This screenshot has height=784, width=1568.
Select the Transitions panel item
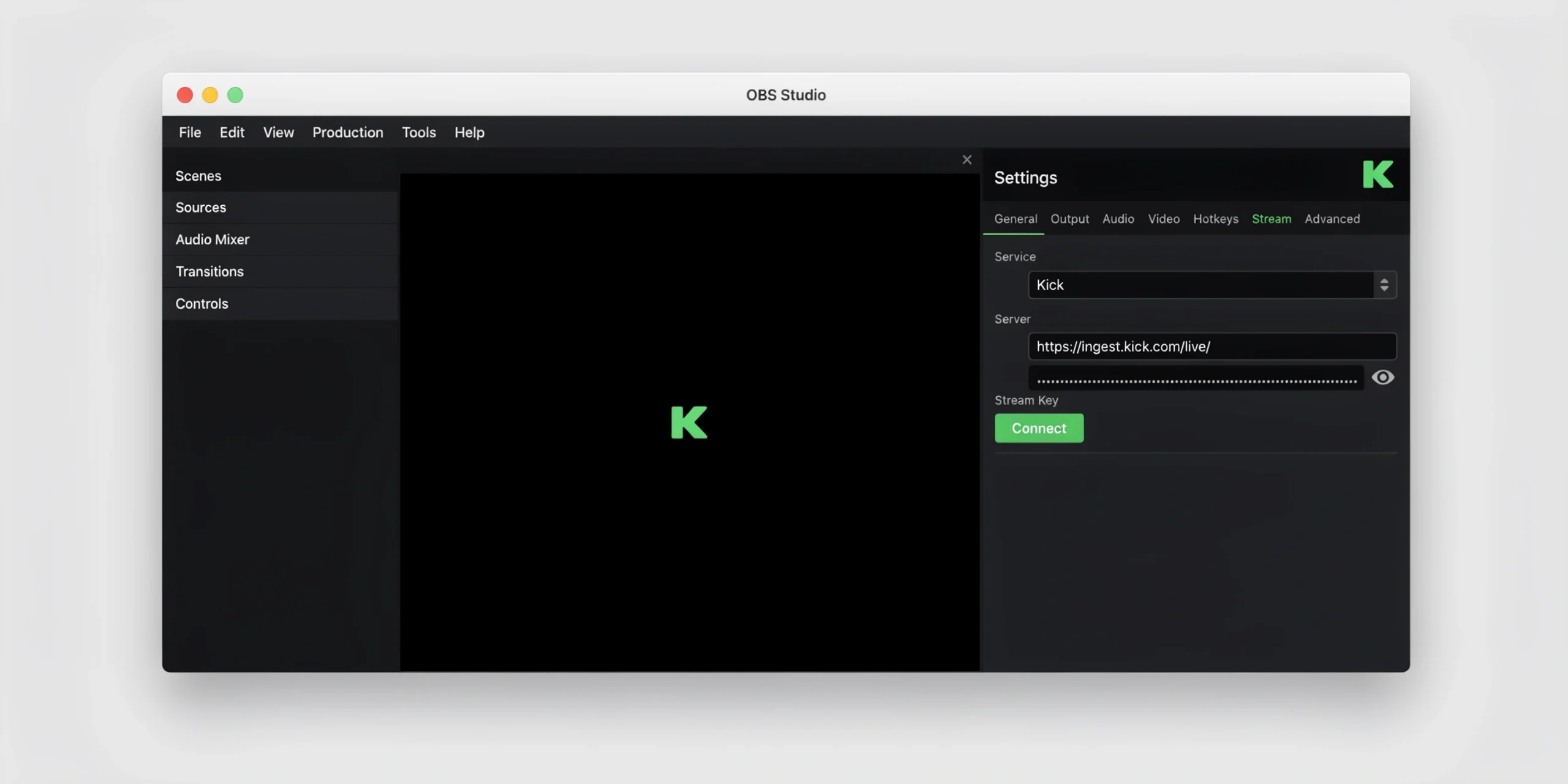[x=280, y=271]
